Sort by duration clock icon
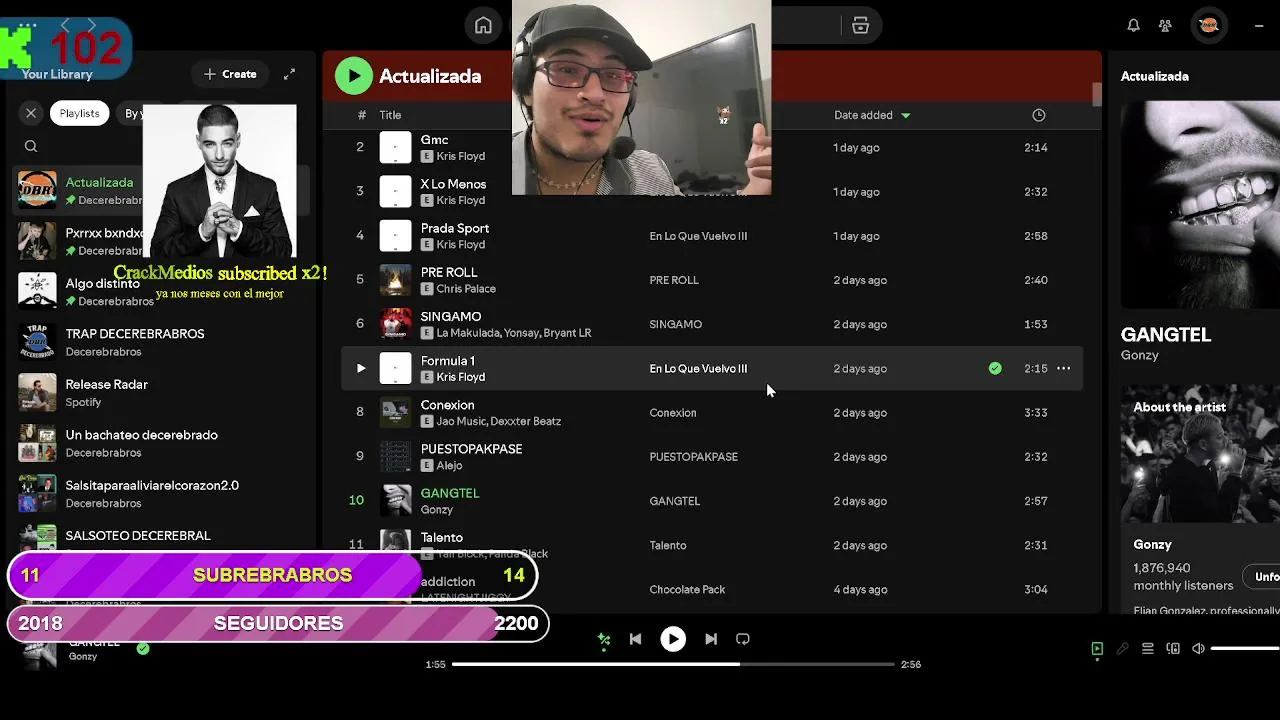1280x720 pixels. (x=1039, y=115)
